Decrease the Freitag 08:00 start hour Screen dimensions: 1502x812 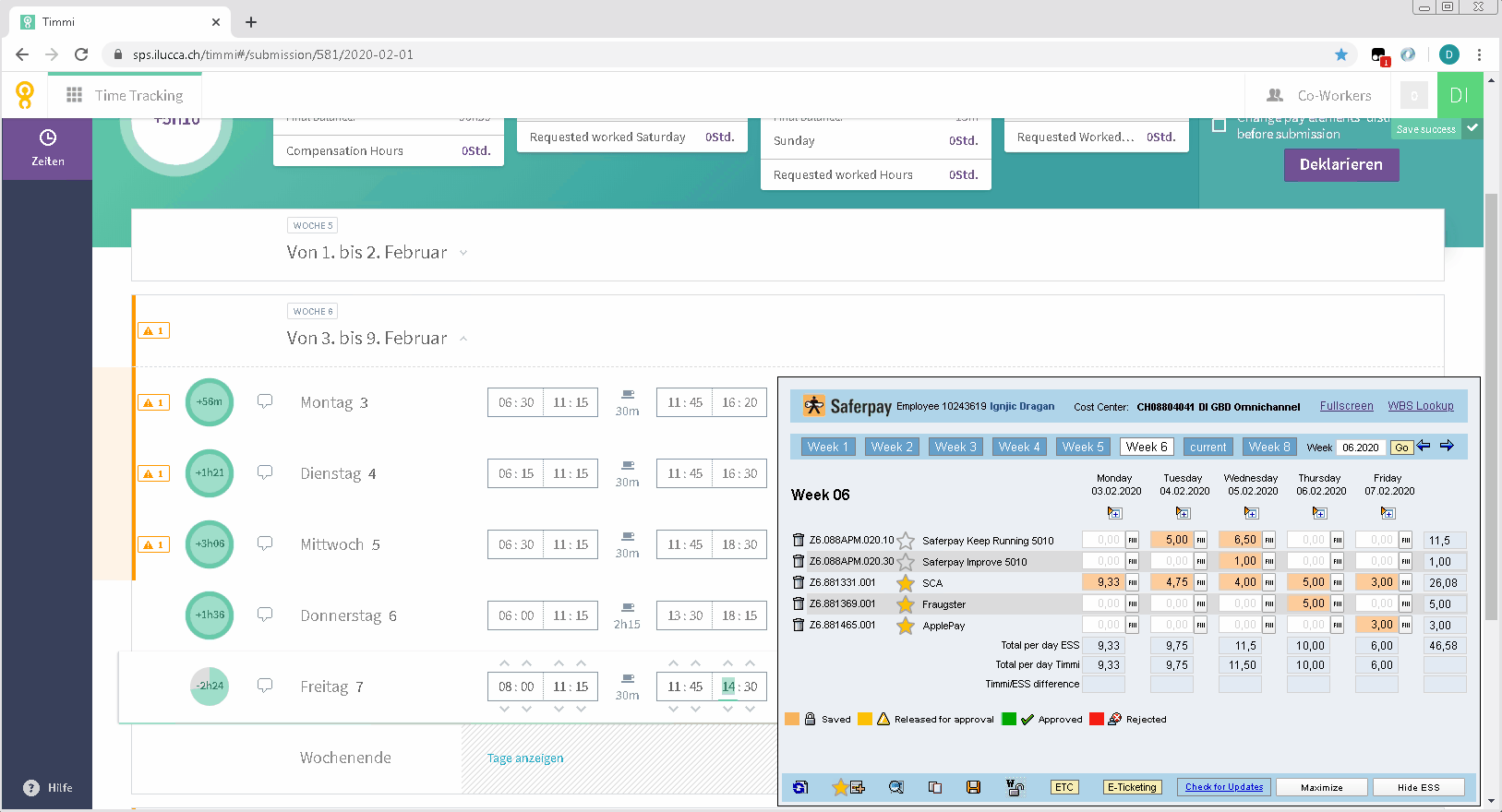pyautogui.click(x=504, y=709)
